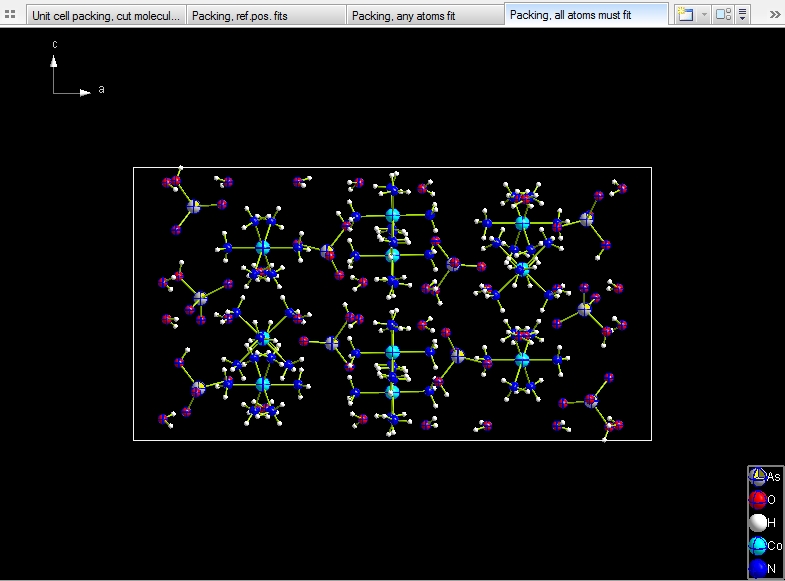Click the 'Co' text label in legend

point(774,546)
